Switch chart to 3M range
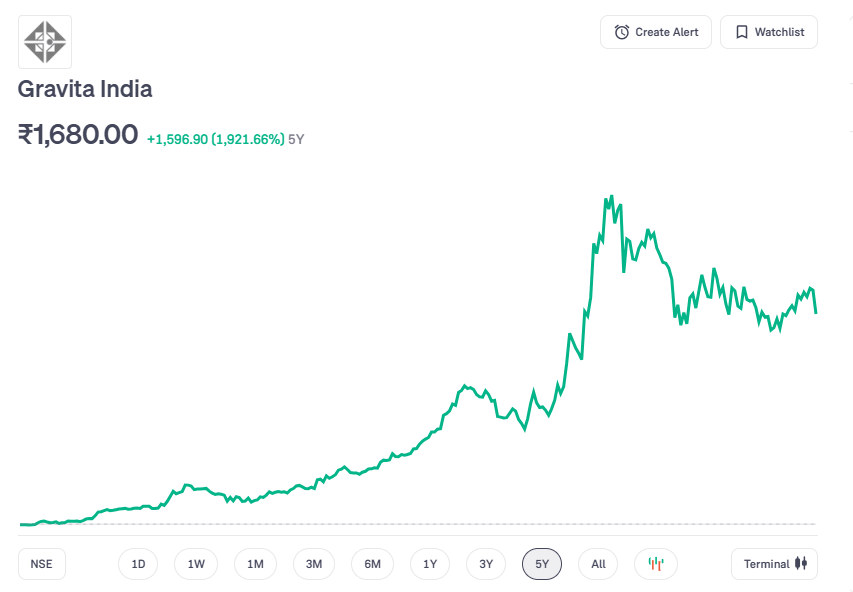853x592 pixels. pos(314,564)
